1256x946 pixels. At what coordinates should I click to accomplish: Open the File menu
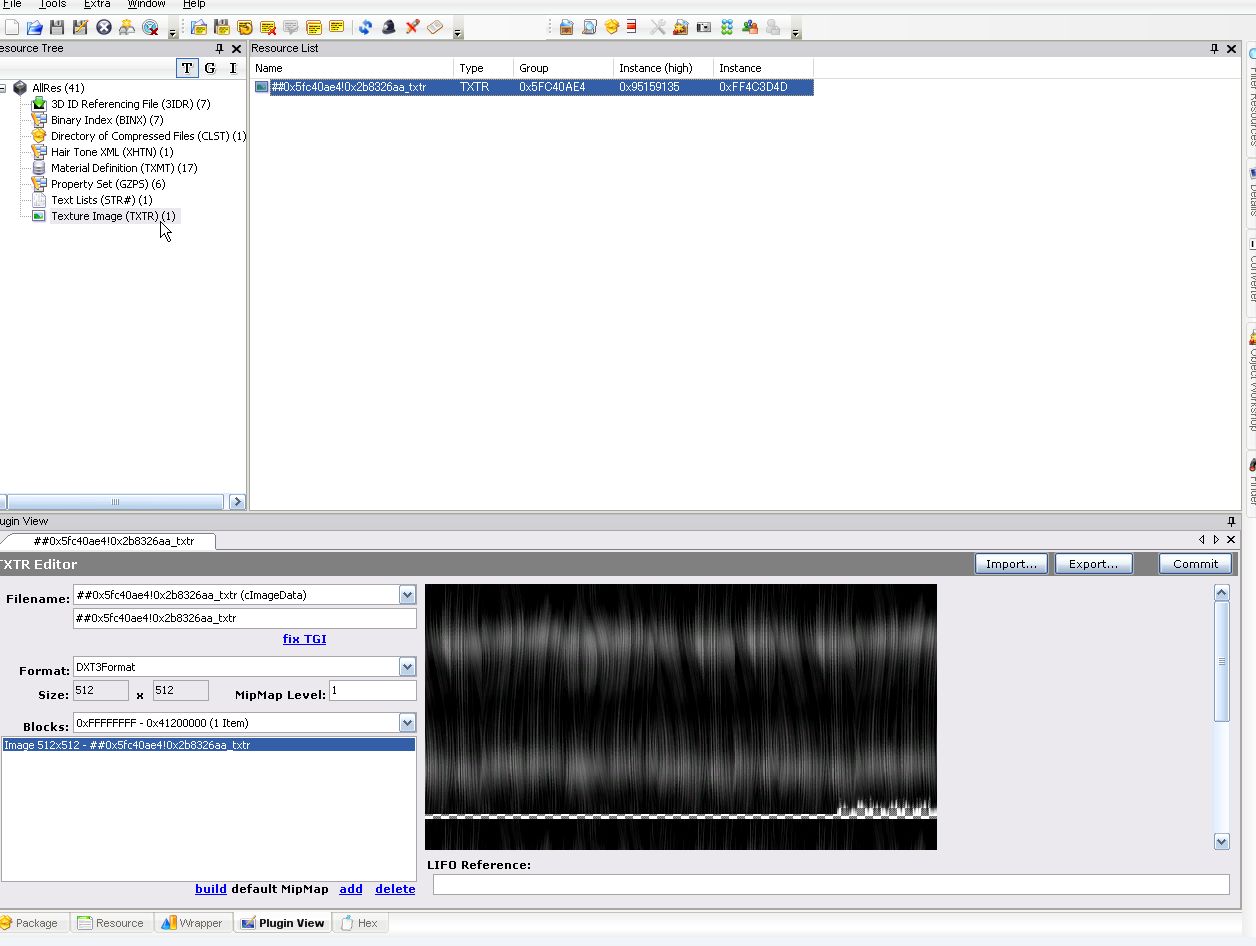(x=12, y=5)
